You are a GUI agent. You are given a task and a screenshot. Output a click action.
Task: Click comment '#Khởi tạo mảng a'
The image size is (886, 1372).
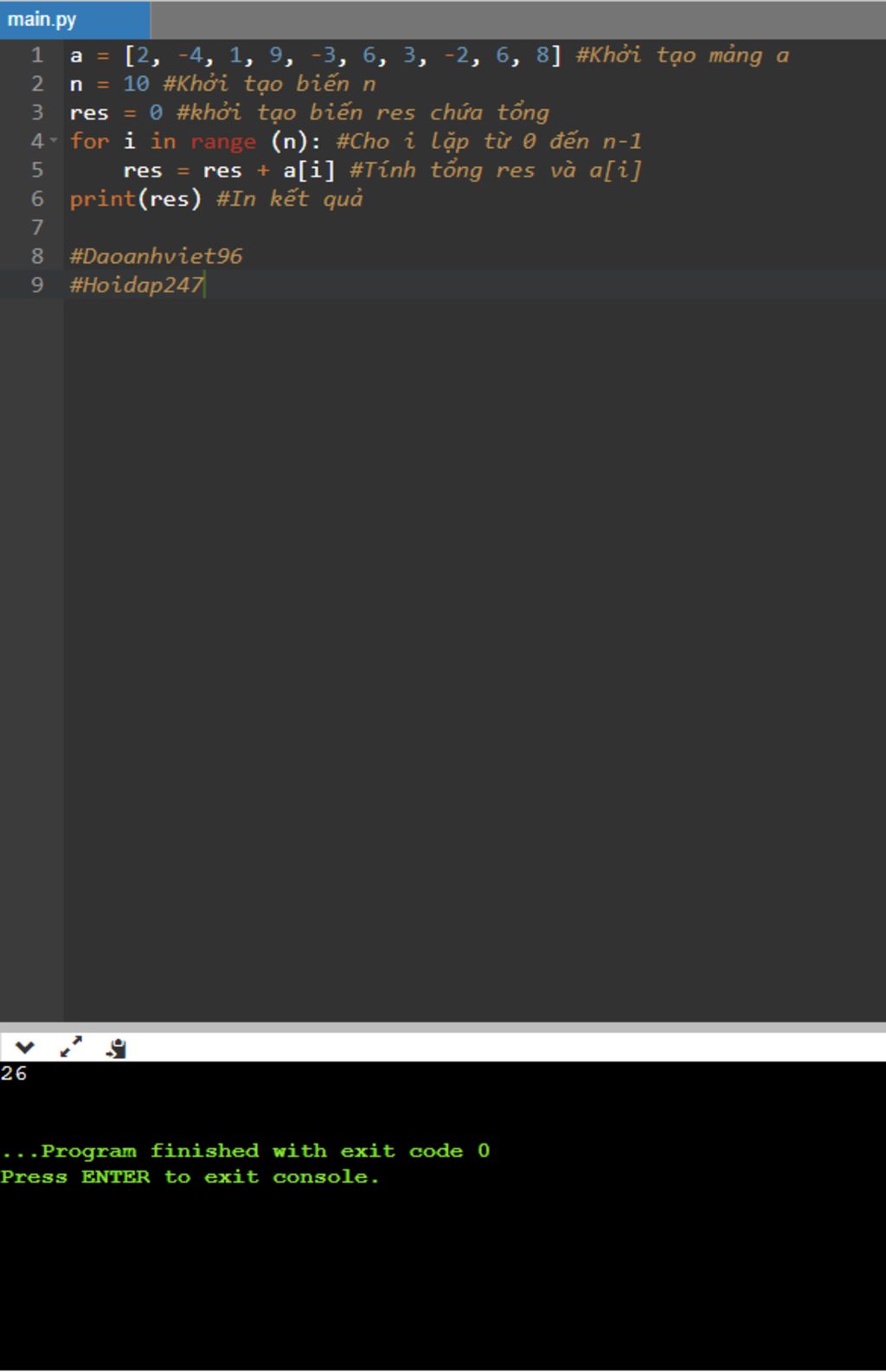[683, 55]
